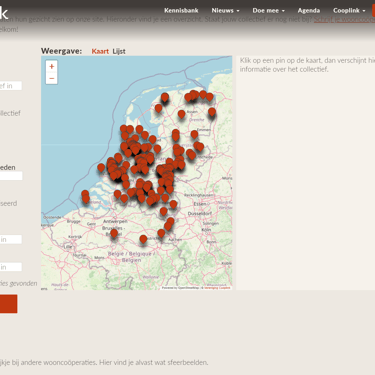Switch view to Lijst
Screen dimensions: 375x375
[x=119, y=51]
